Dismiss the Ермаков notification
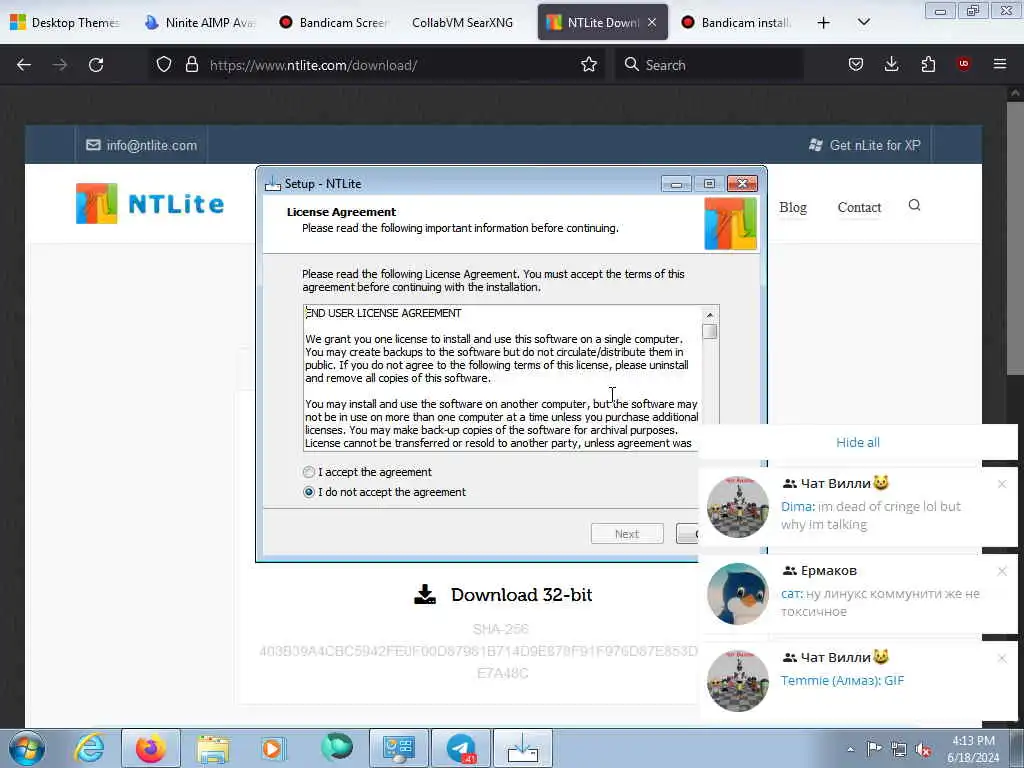1024x768 pixels. pos(1002,571)
